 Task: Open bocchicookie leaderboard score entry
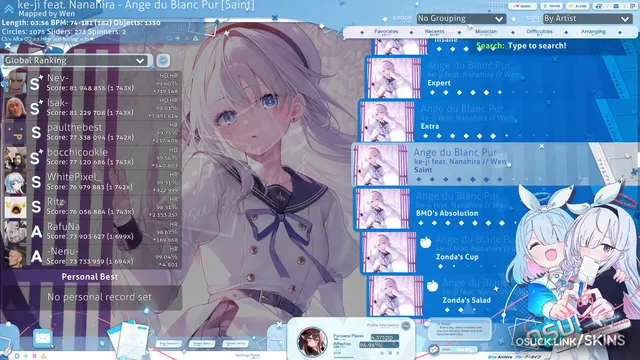[x=92, y=158]
